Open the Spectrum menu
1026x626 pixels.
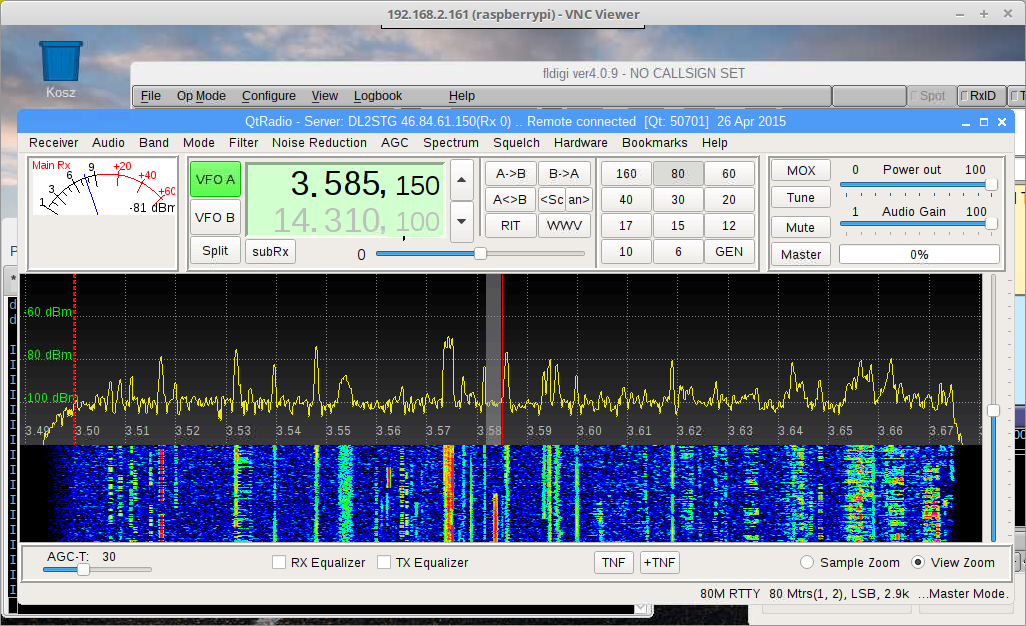click(x=450, y=143)
